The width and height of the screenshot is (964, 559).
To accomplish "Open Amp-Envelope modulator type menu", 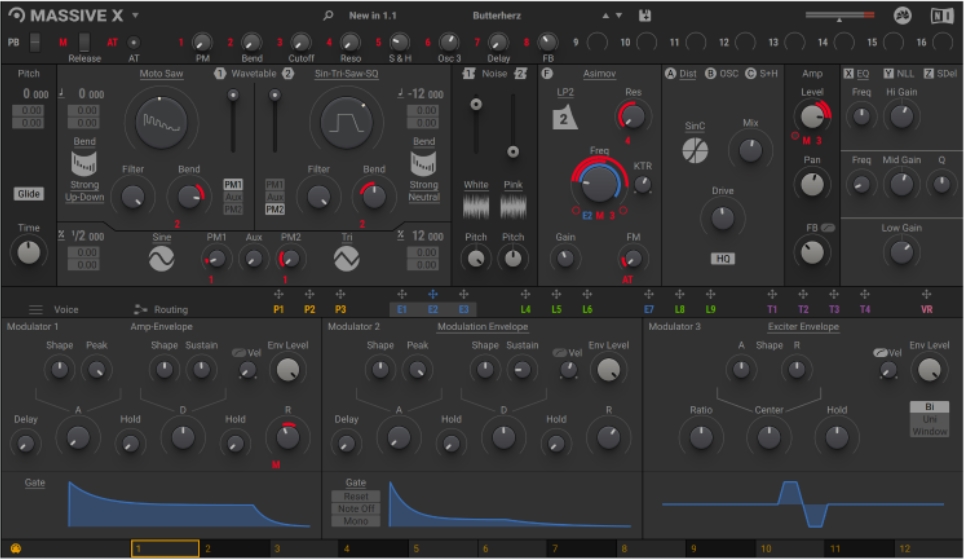I will click(161, 327).
